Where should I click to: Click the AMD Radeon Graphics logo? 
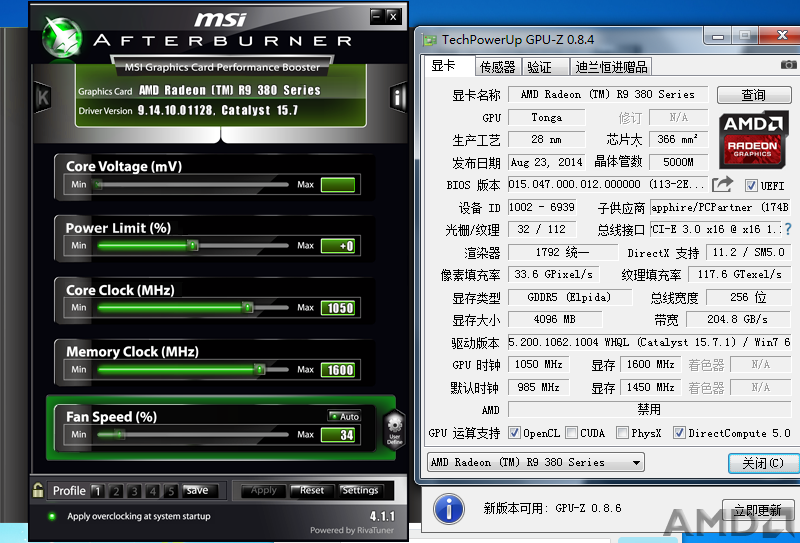coord(754,140)
